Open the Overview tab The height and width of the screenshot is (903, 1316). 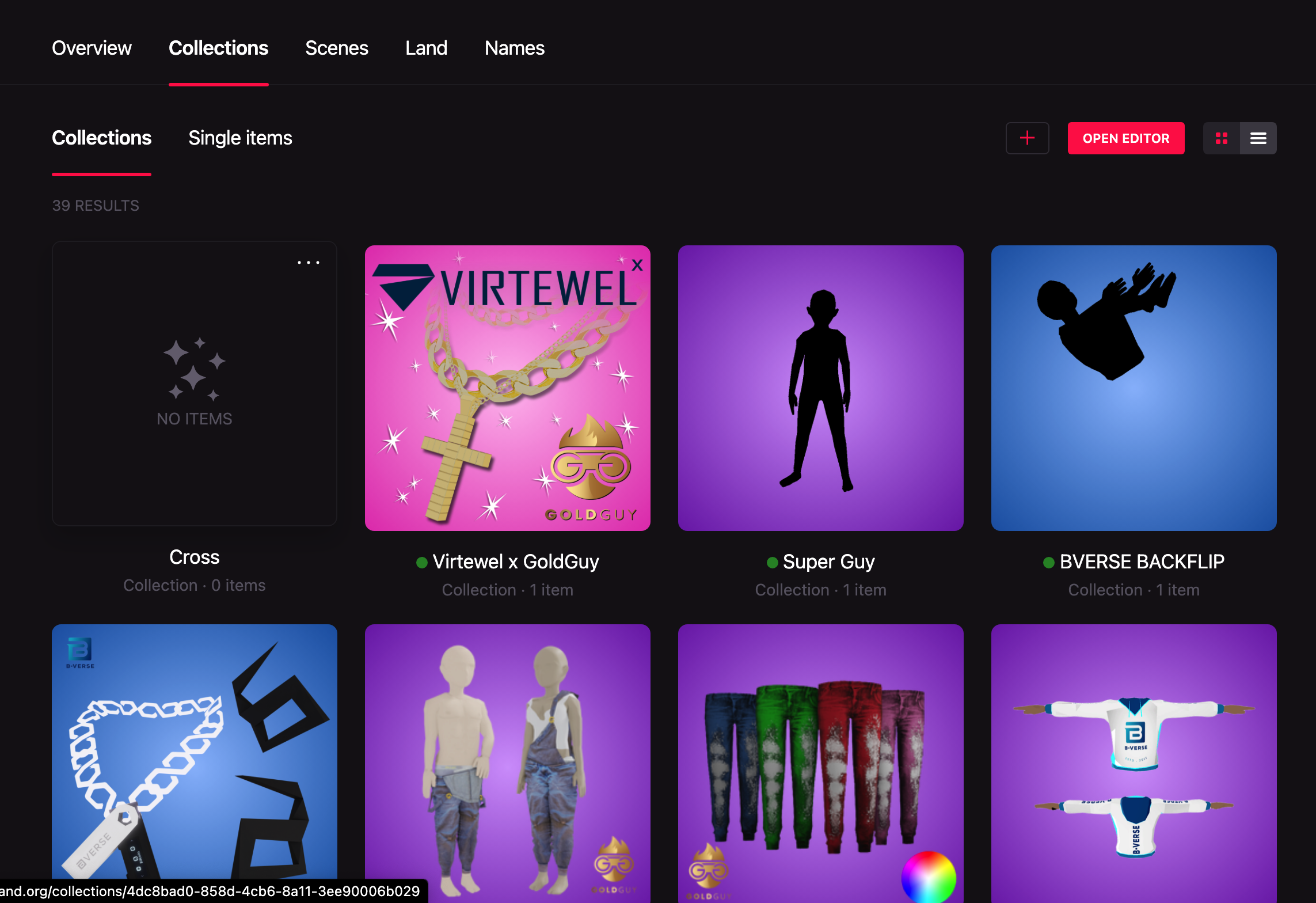pos(92,48)
